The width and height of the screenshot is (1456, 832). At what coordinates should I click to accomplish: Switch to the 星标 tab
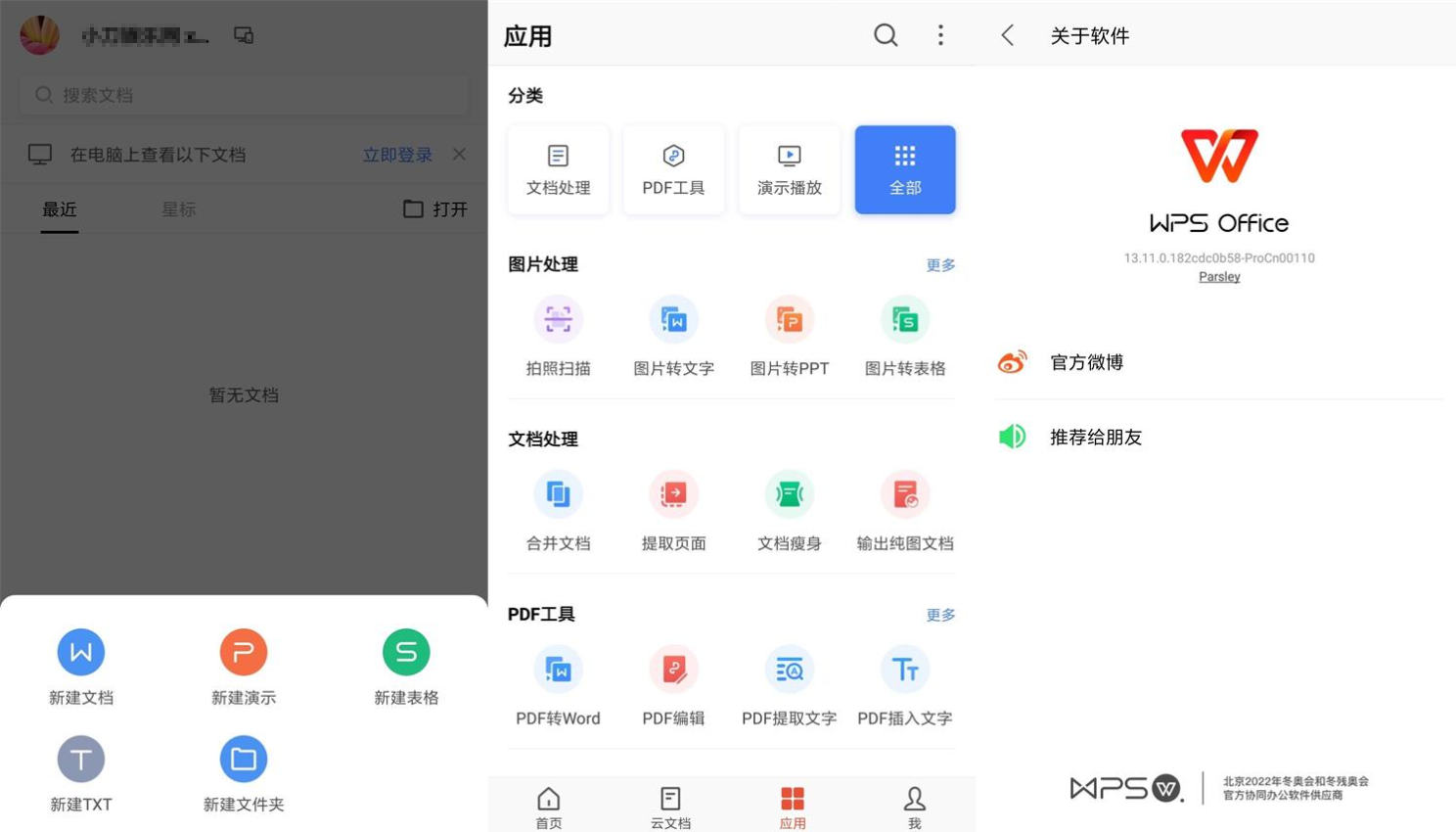[178, 208]
